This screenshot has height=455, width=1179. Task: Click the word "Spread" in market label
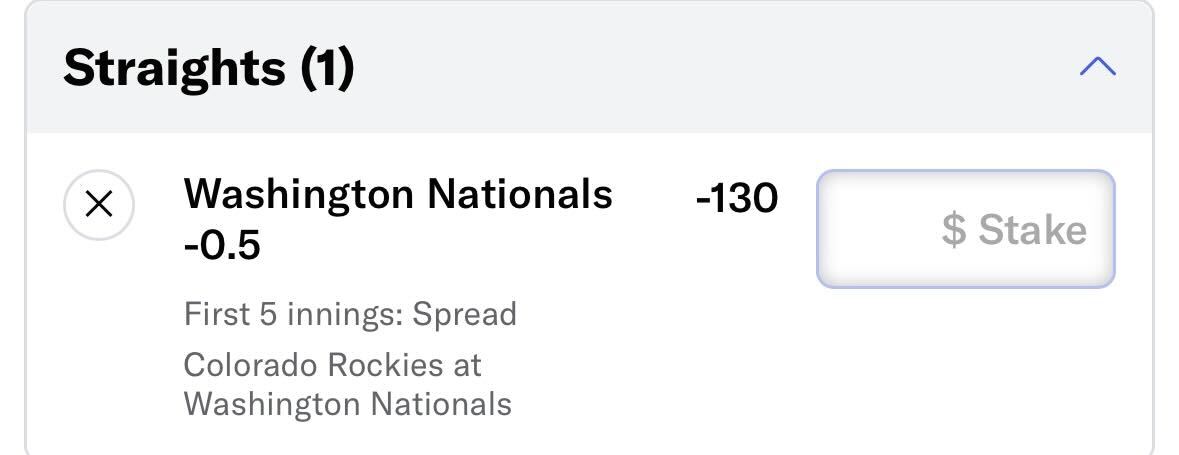(x=465, y=314)
